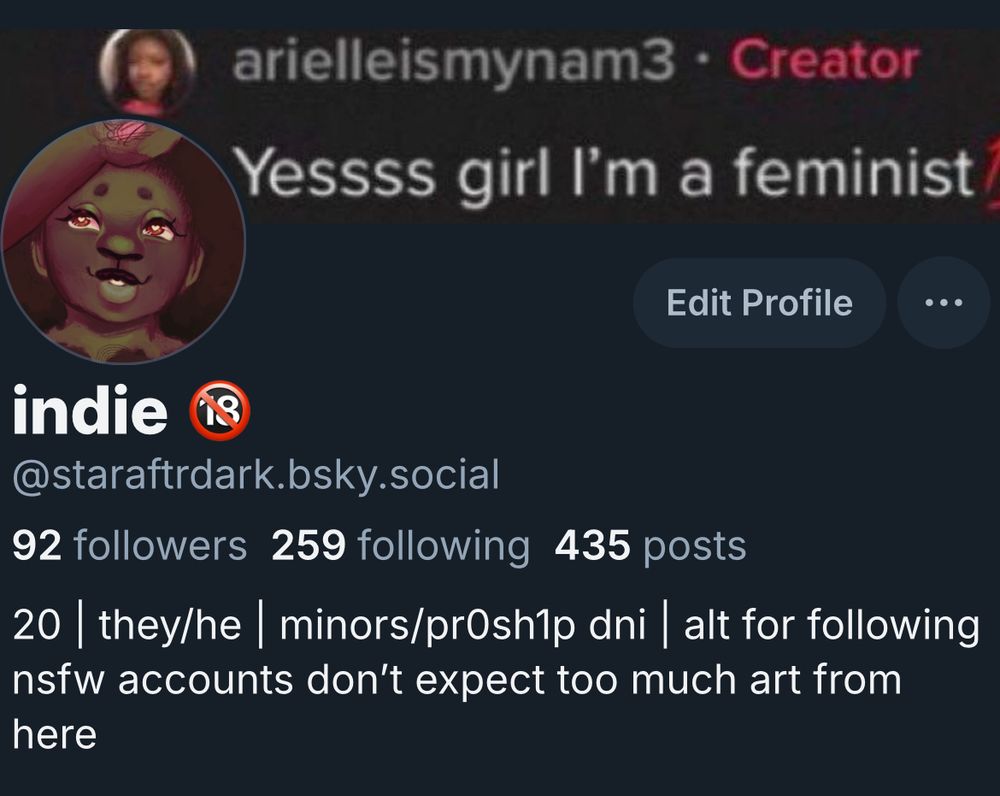Click the word here ending the bio
This screenshot has width=1000, height=796.
pyautogui.click(x=54, y=734)
